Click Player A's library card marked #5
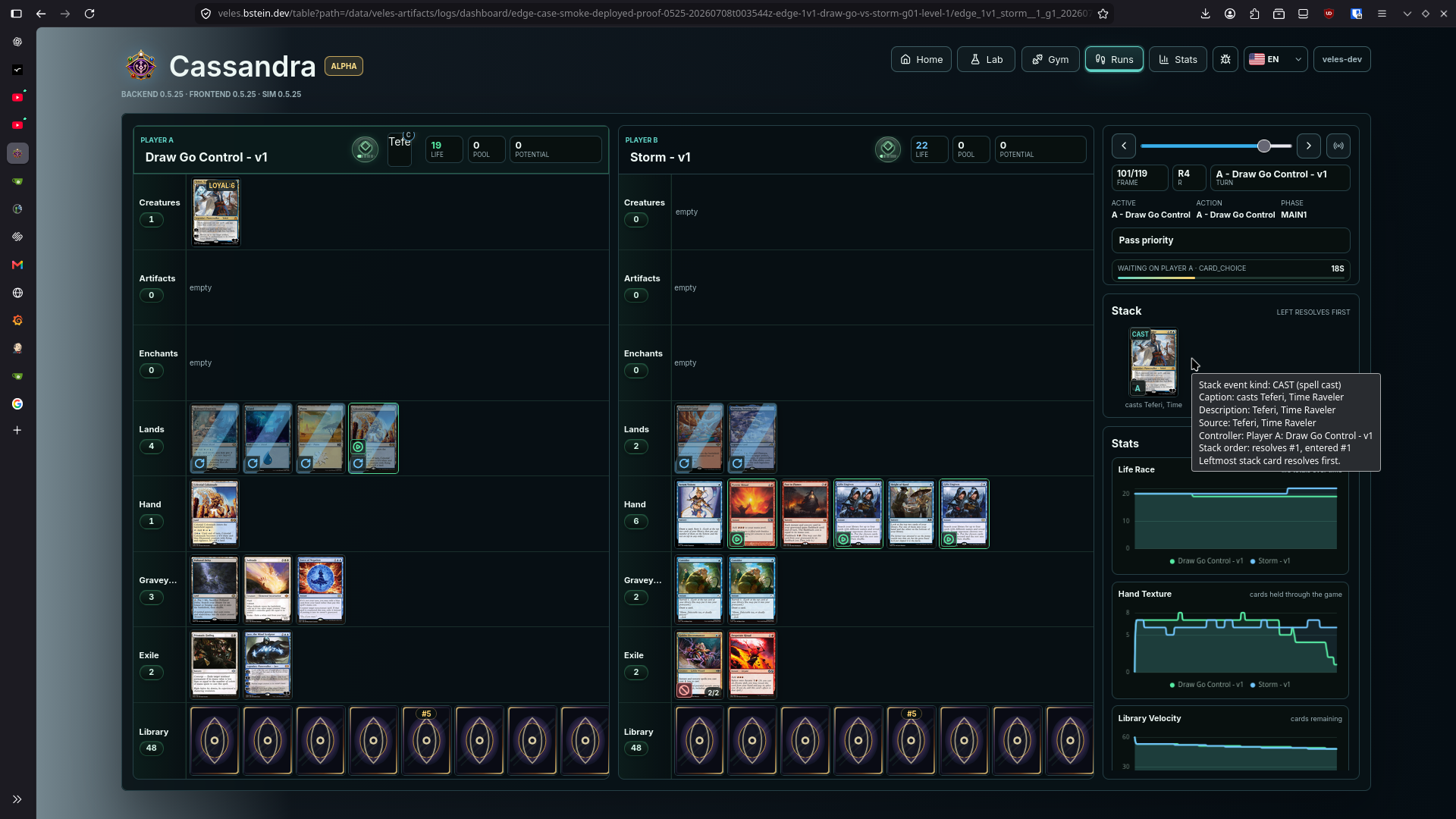 (x=426, y=740)
